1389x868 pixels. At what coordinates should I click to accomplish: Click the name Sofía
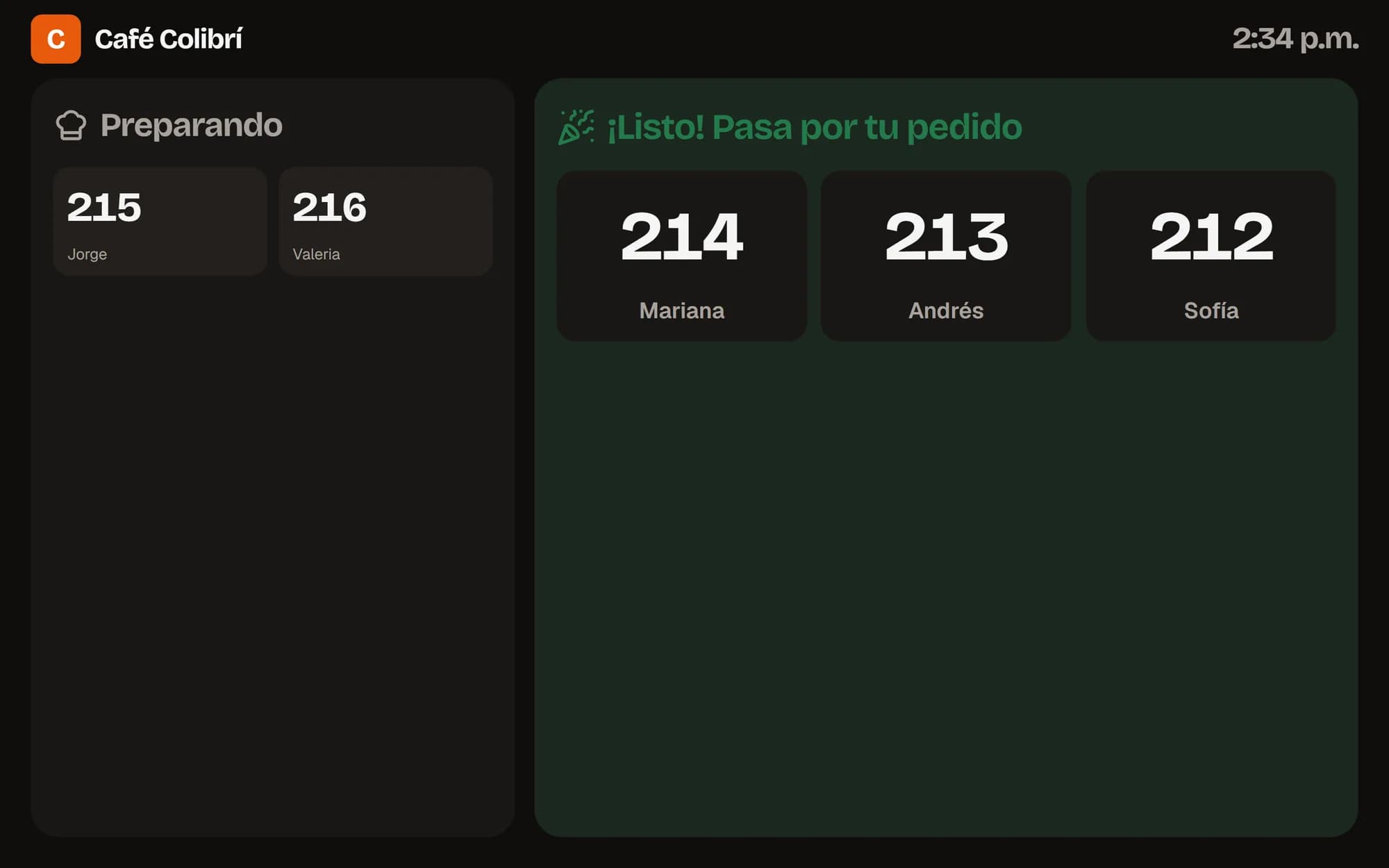coord(1211,310)
